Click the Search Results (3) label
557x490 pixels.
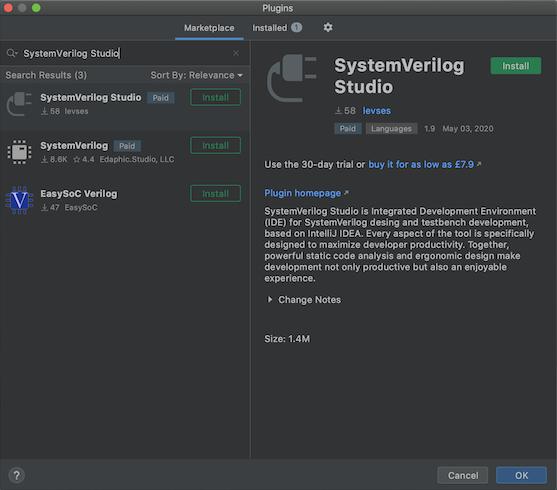(46, 75)
